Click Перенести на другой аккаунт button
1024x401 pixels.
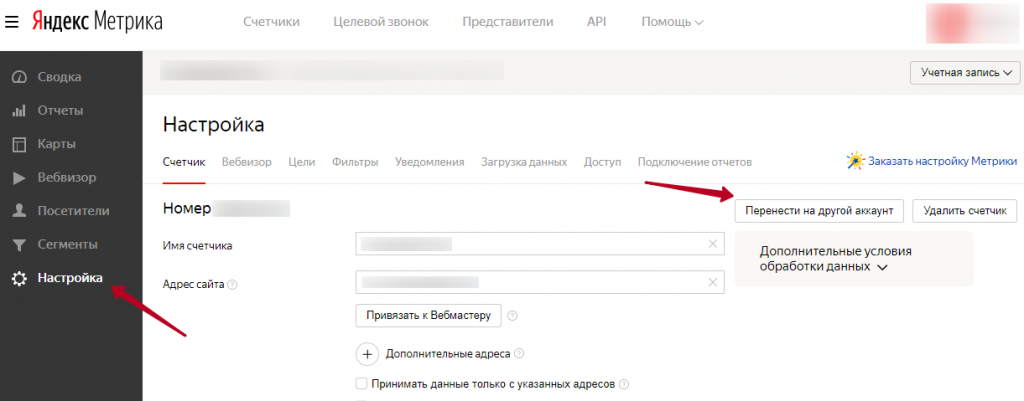[x=819, y=211]
